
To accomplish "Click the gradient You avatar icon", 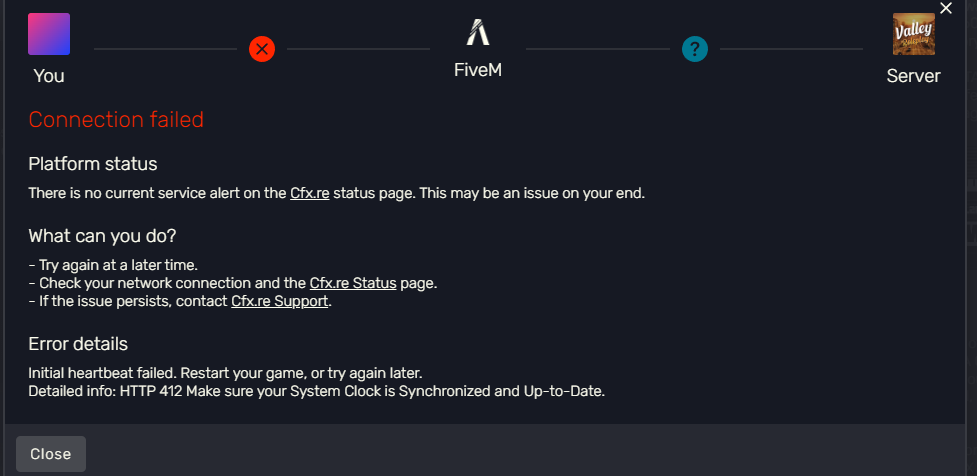I will tap(49, 34).
